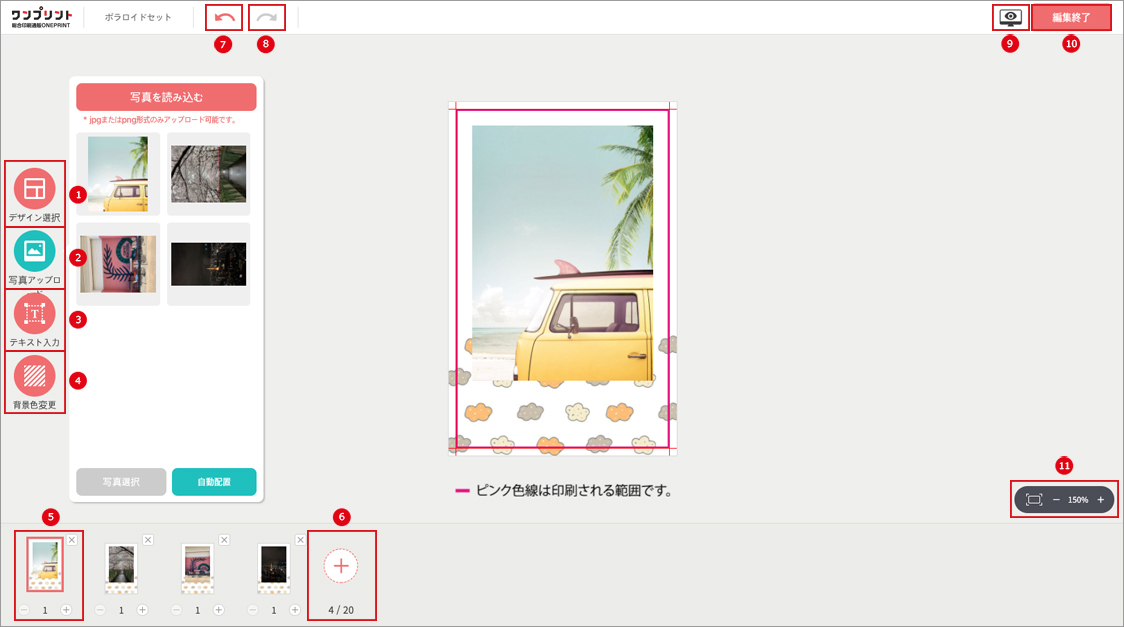Toggle preview with the eye icon

point(1011,17)
